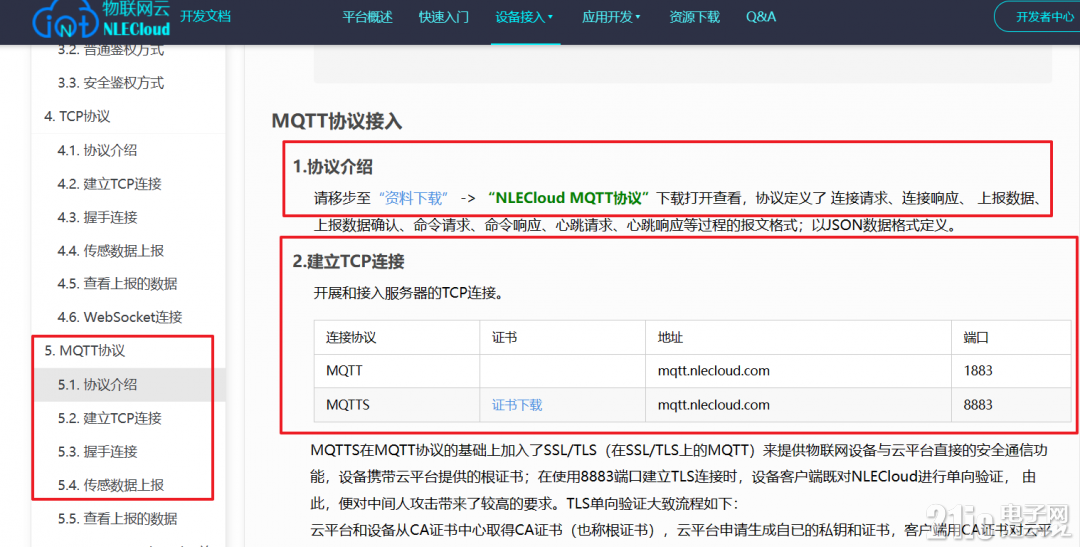Open sidebar item 5.5. 查看上报的数据
Viewport: 1080px width, 547px height.
coord(117,518)
